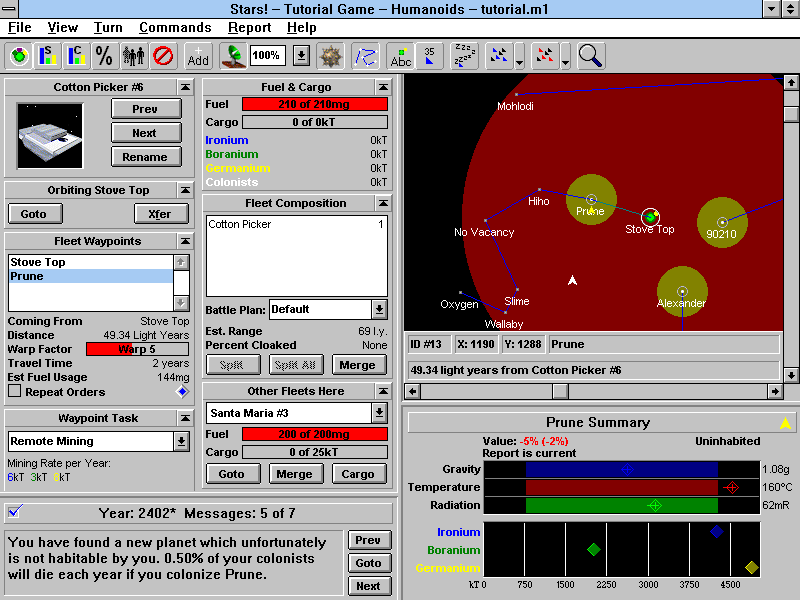The height and width of the screenshot is (600, 800).
Task: Toggle ship counts icon labeled 35
Action: point(429,56)
